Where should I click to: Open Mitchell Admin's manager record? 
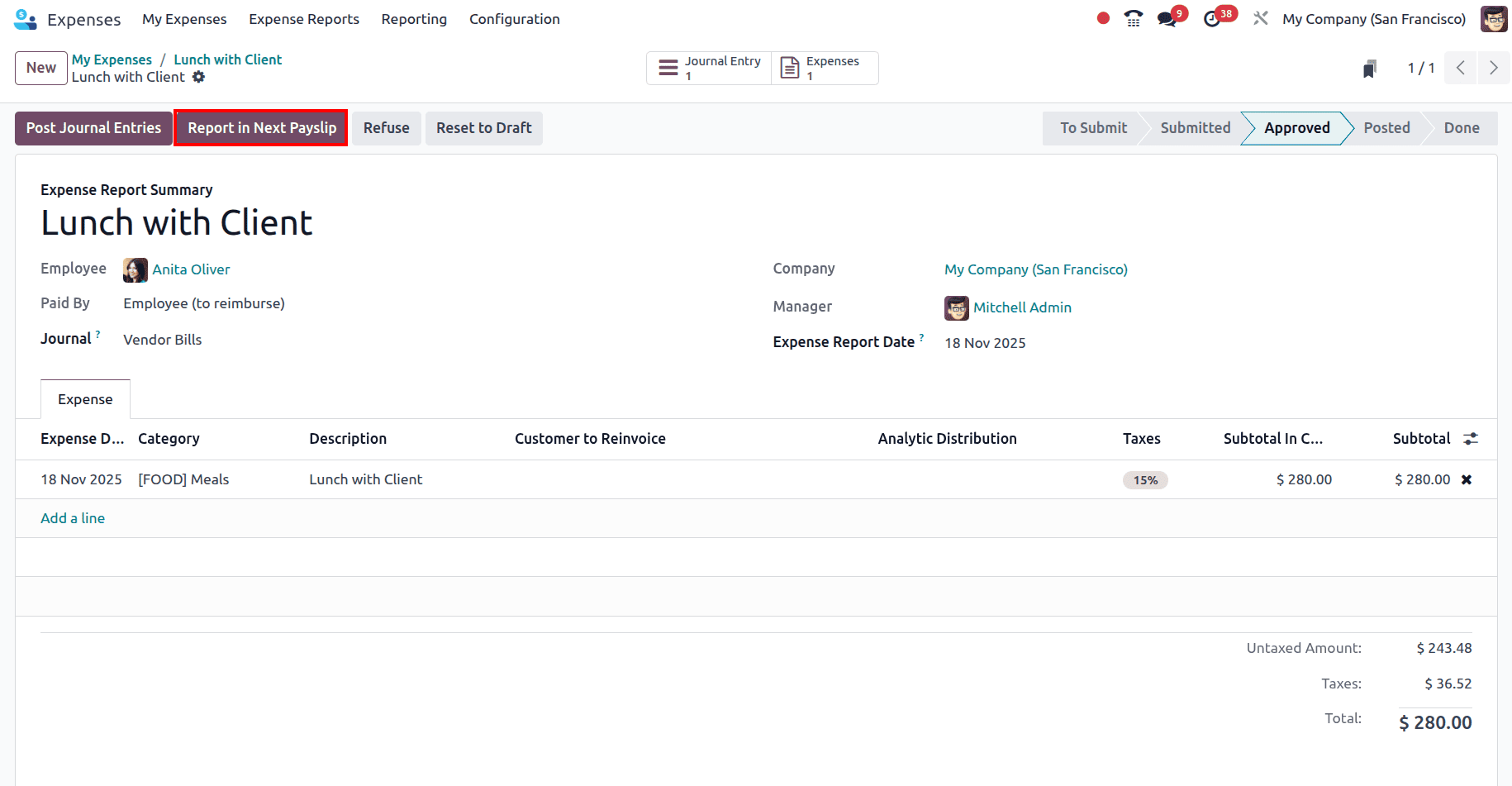(x=1022, y=307)
